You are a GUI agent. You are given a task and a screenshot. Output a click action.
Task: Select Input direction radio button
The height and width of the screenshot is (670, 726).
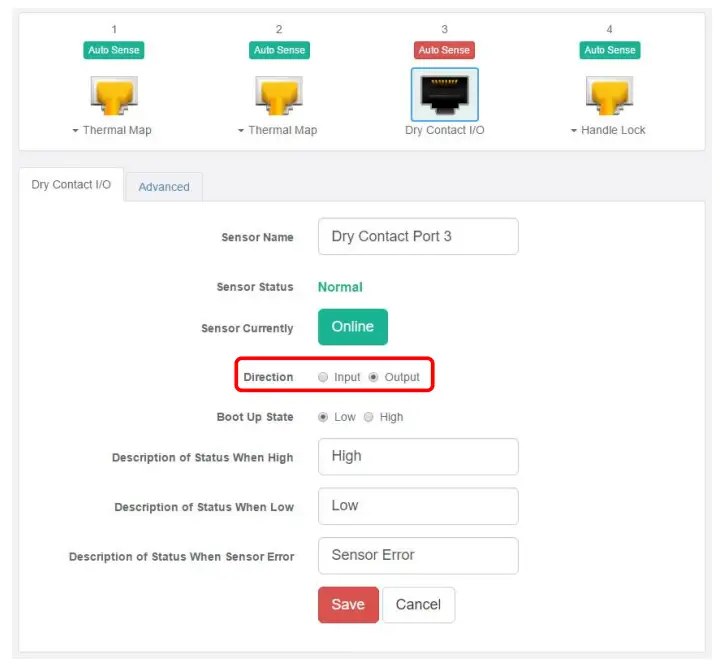pos(323,377)
